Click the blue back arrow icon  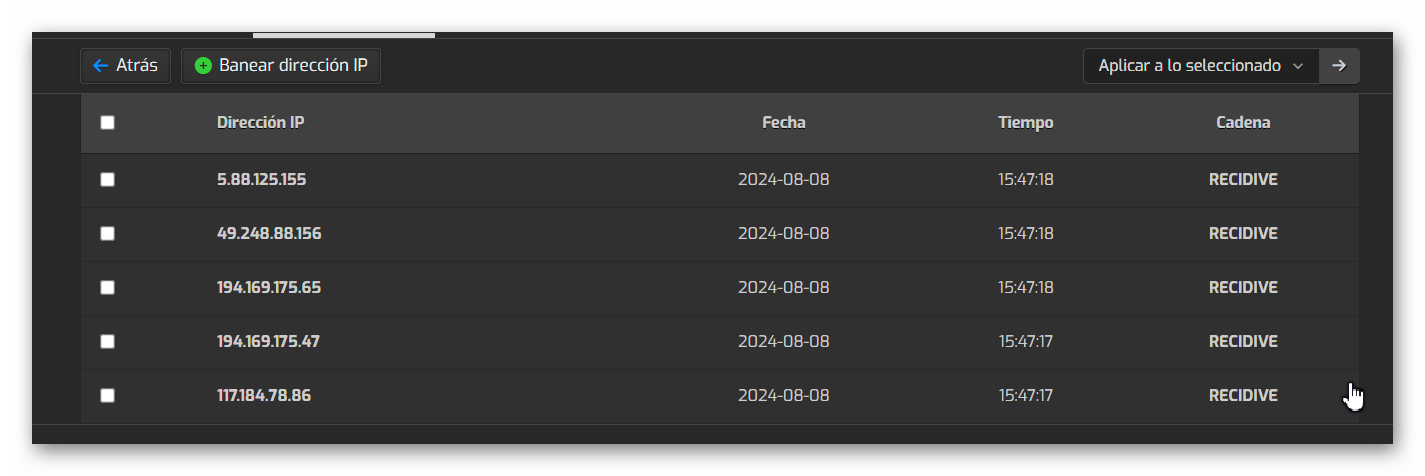point(100,66)
